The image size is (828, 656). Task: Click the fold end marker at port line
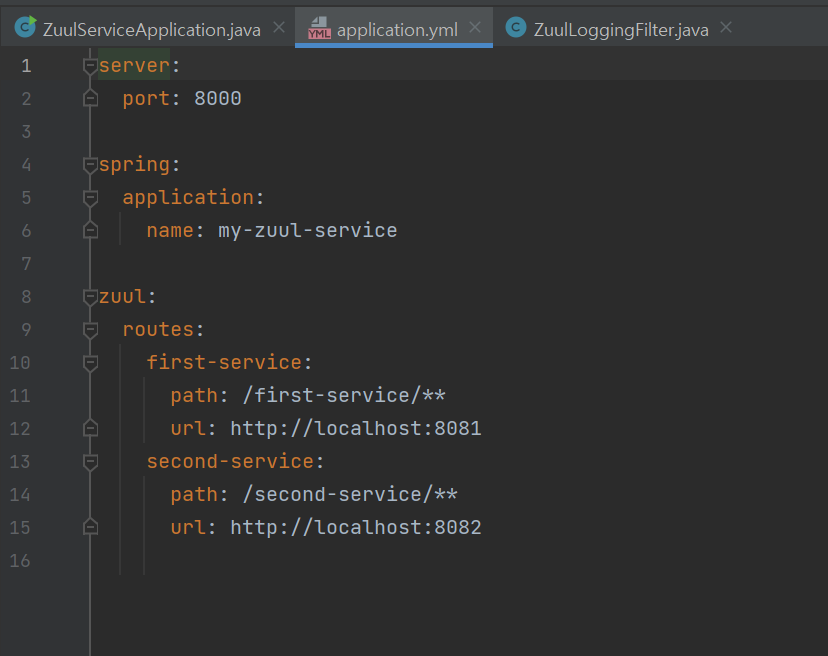point(90,98)
